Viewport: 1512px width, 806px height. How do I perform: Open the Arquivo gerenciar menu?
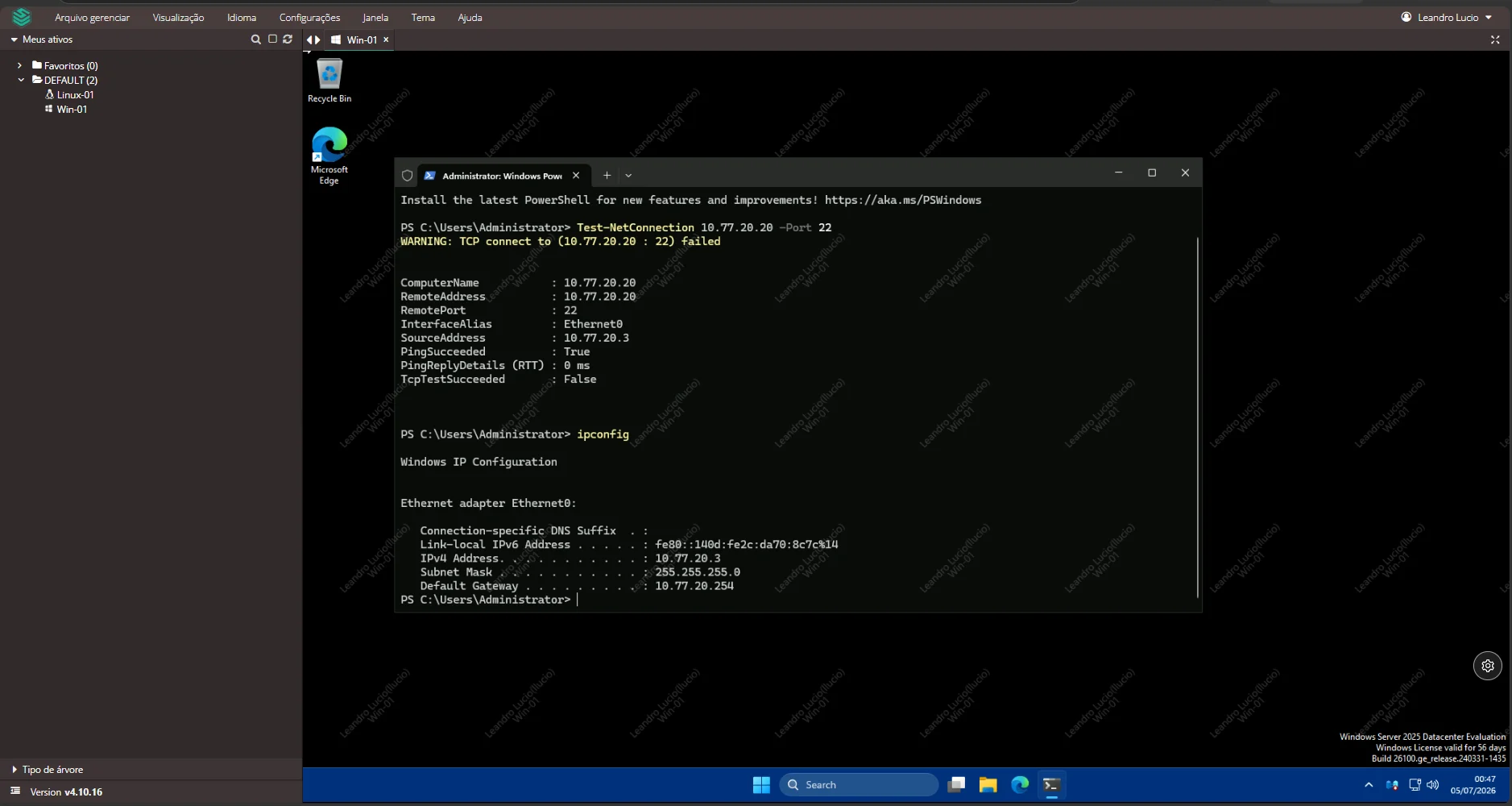pos(92,17)
